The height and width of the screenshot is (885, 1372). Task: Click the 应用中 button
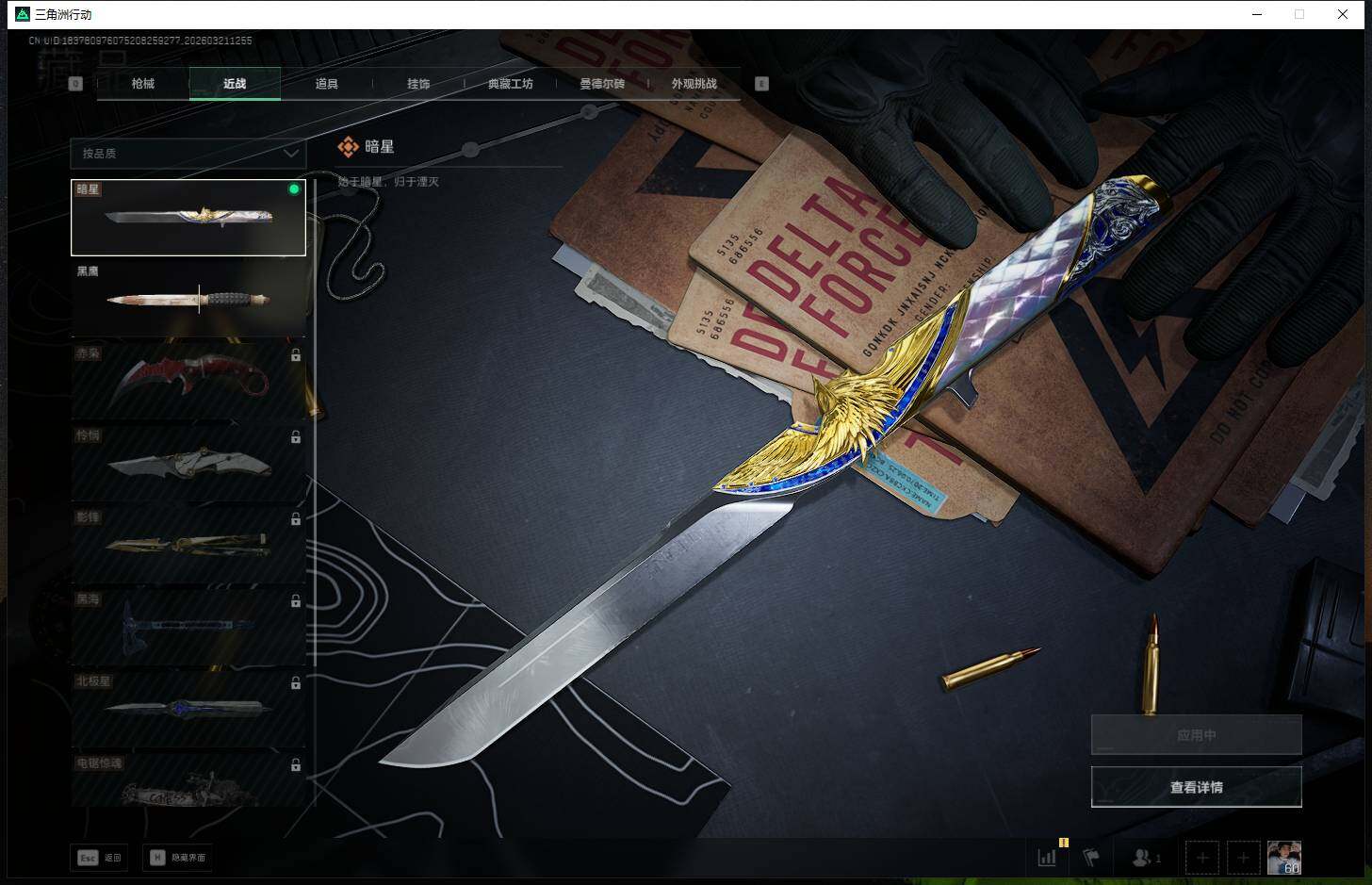point(1196,735)
